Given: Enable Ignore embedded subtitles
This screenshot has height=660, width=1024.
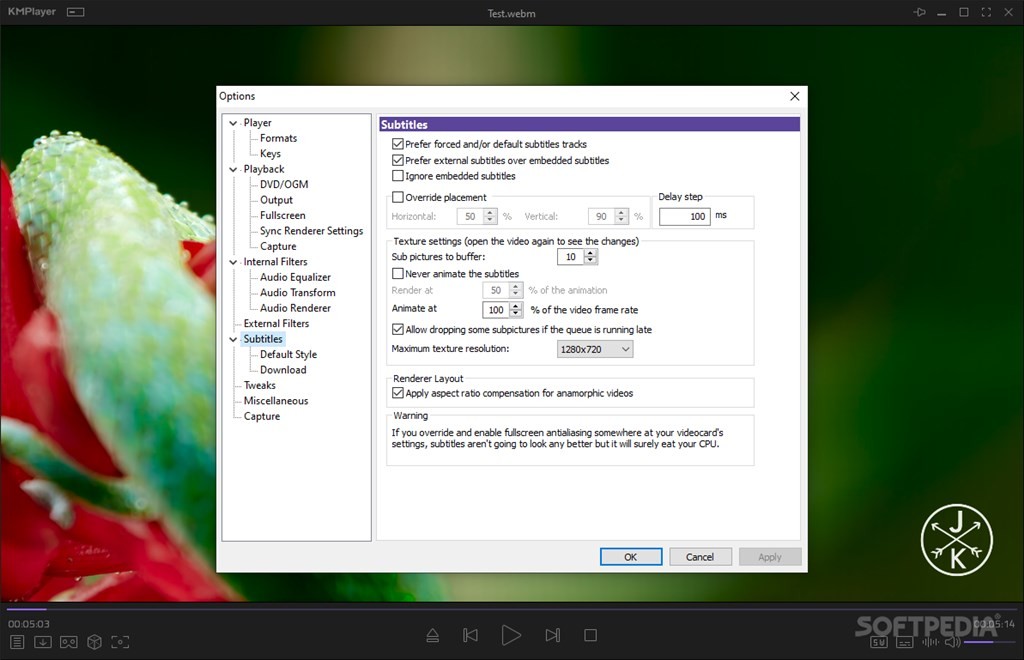Looking at the screenshot, I should 397,176.
